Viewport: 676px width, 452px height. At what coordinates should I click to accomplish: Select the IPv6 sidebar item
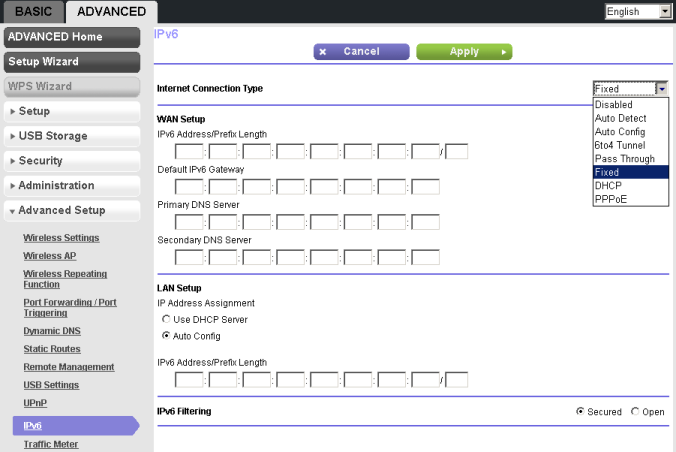pyautogui.click(x=76, y=426)
